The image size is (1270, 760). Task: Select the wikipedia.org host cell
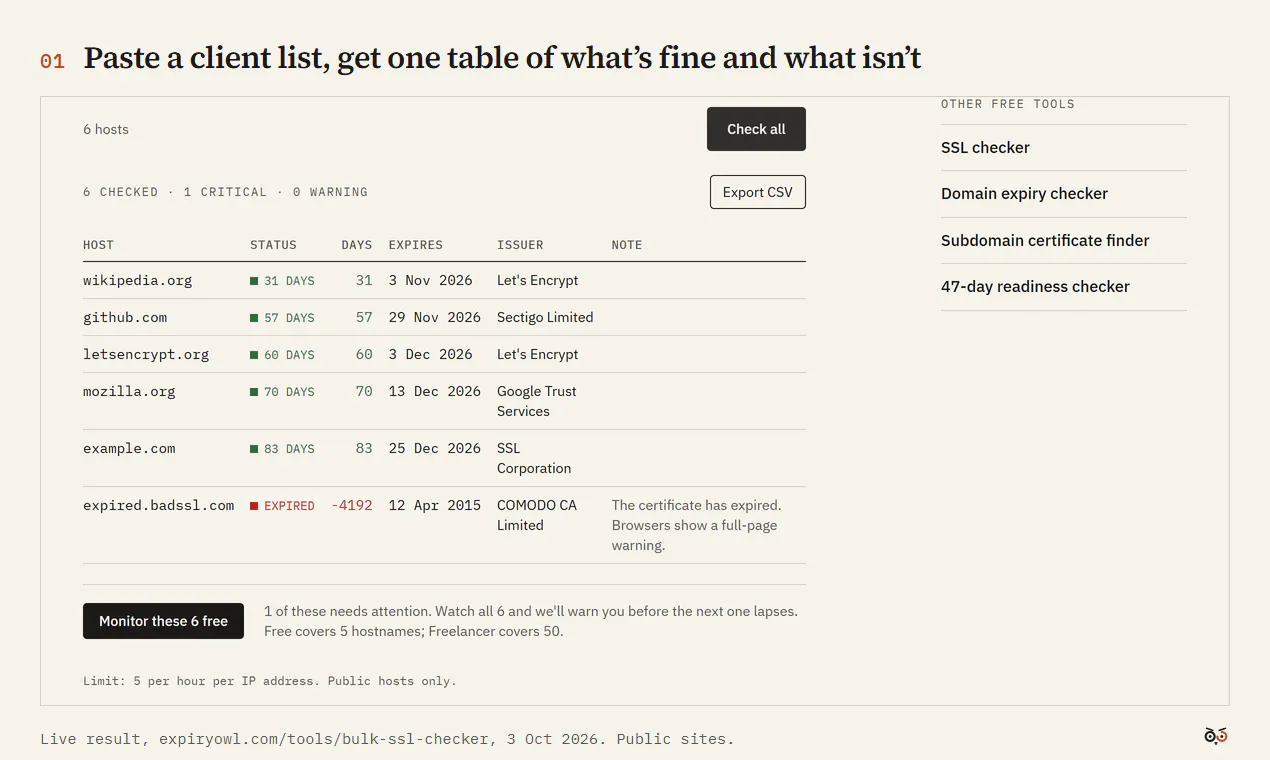[137, 280]
